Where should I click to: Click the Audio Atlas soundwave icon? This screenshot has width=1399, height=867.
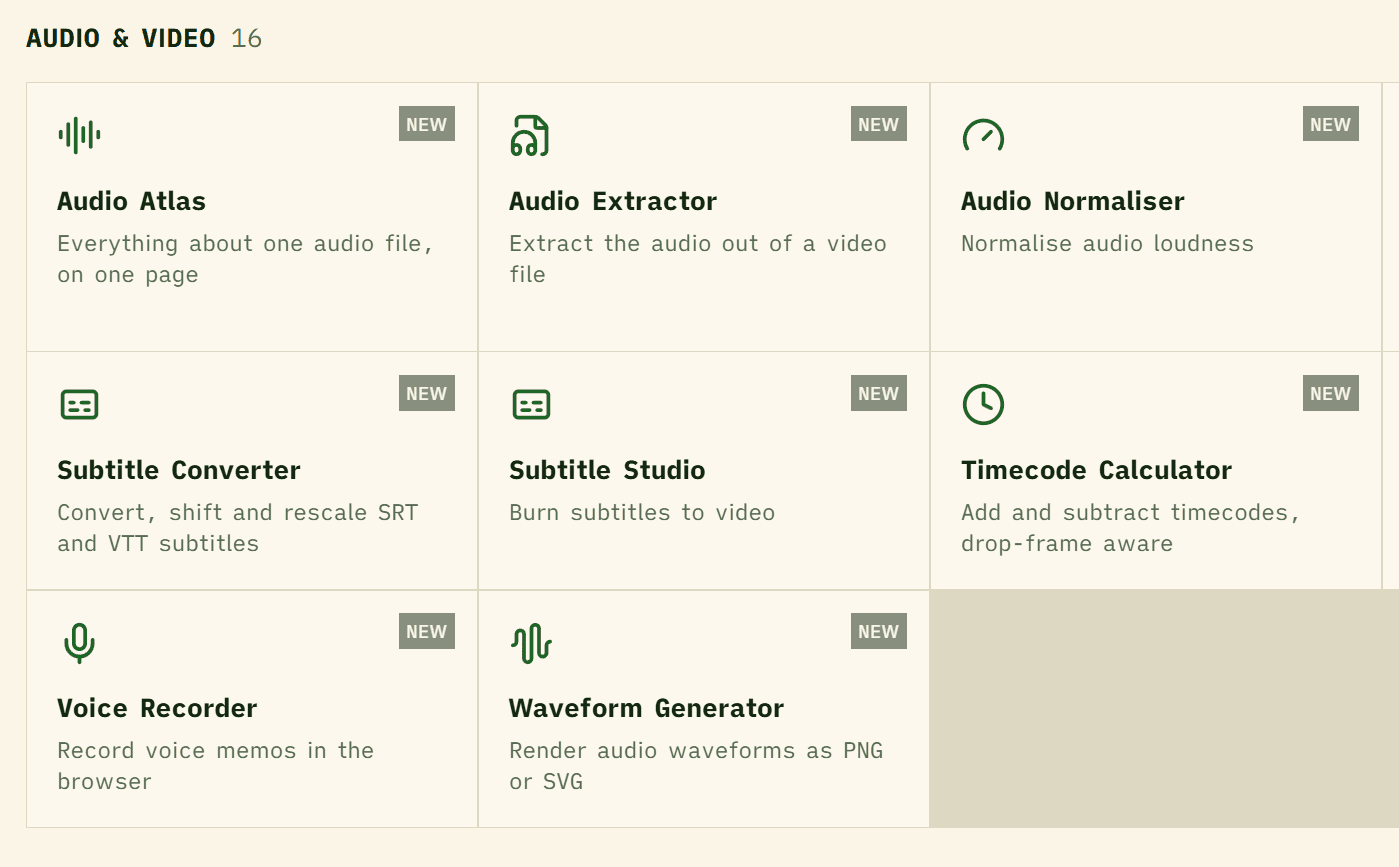(79, 135)
